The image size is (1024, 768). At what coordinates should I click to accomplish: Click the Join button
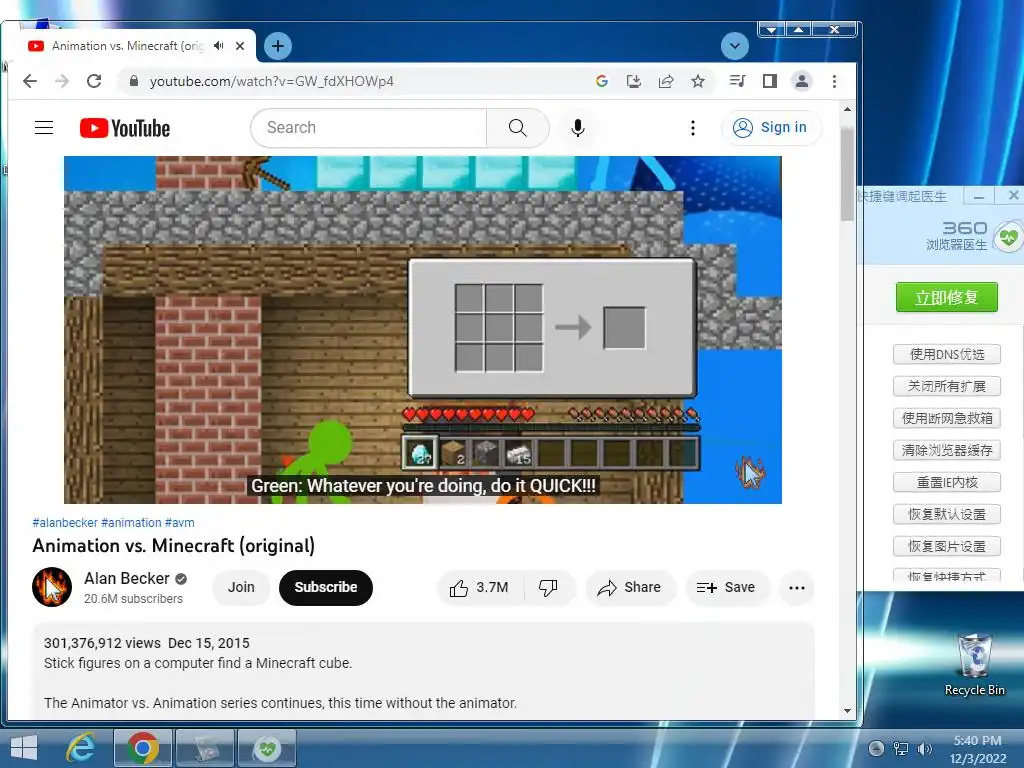[x=241, y=587]
